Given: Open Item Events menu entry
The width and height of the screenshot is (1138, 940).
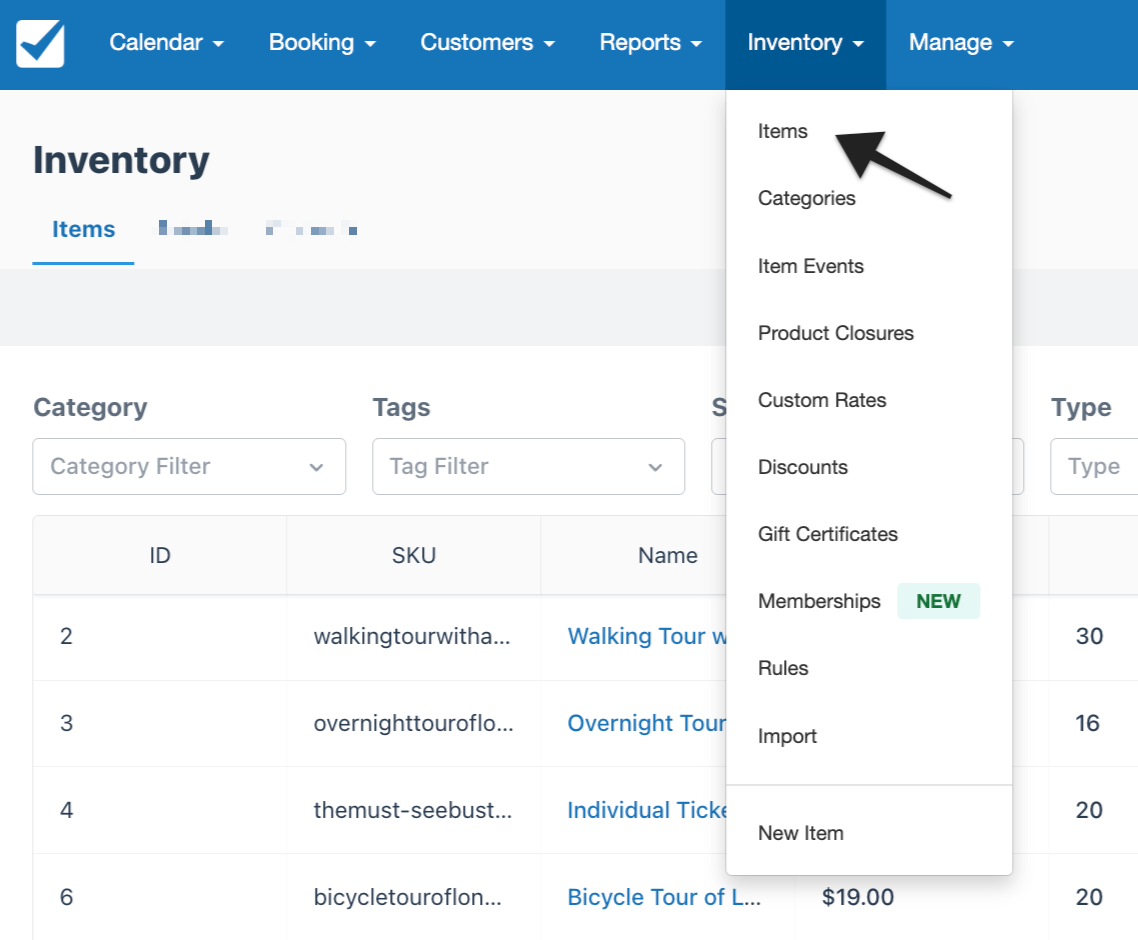Looking at the screenshot, I should 811,266.
